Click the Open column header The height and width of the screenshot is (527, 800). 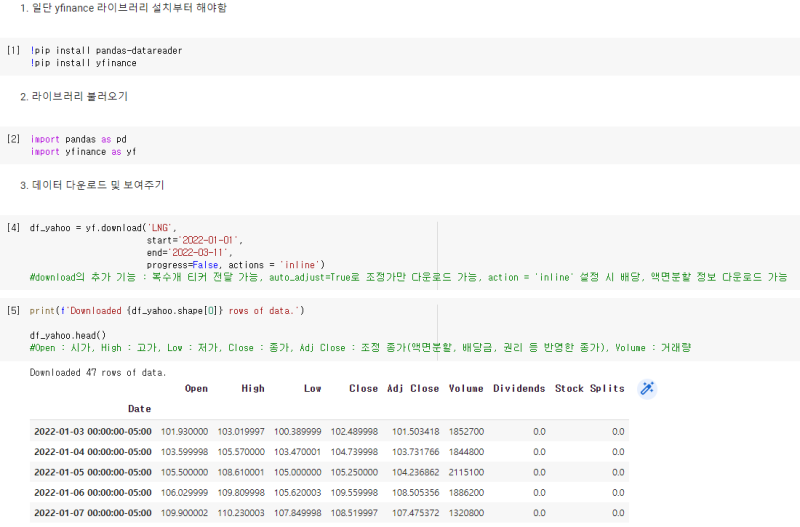click(x=196, y=388)
